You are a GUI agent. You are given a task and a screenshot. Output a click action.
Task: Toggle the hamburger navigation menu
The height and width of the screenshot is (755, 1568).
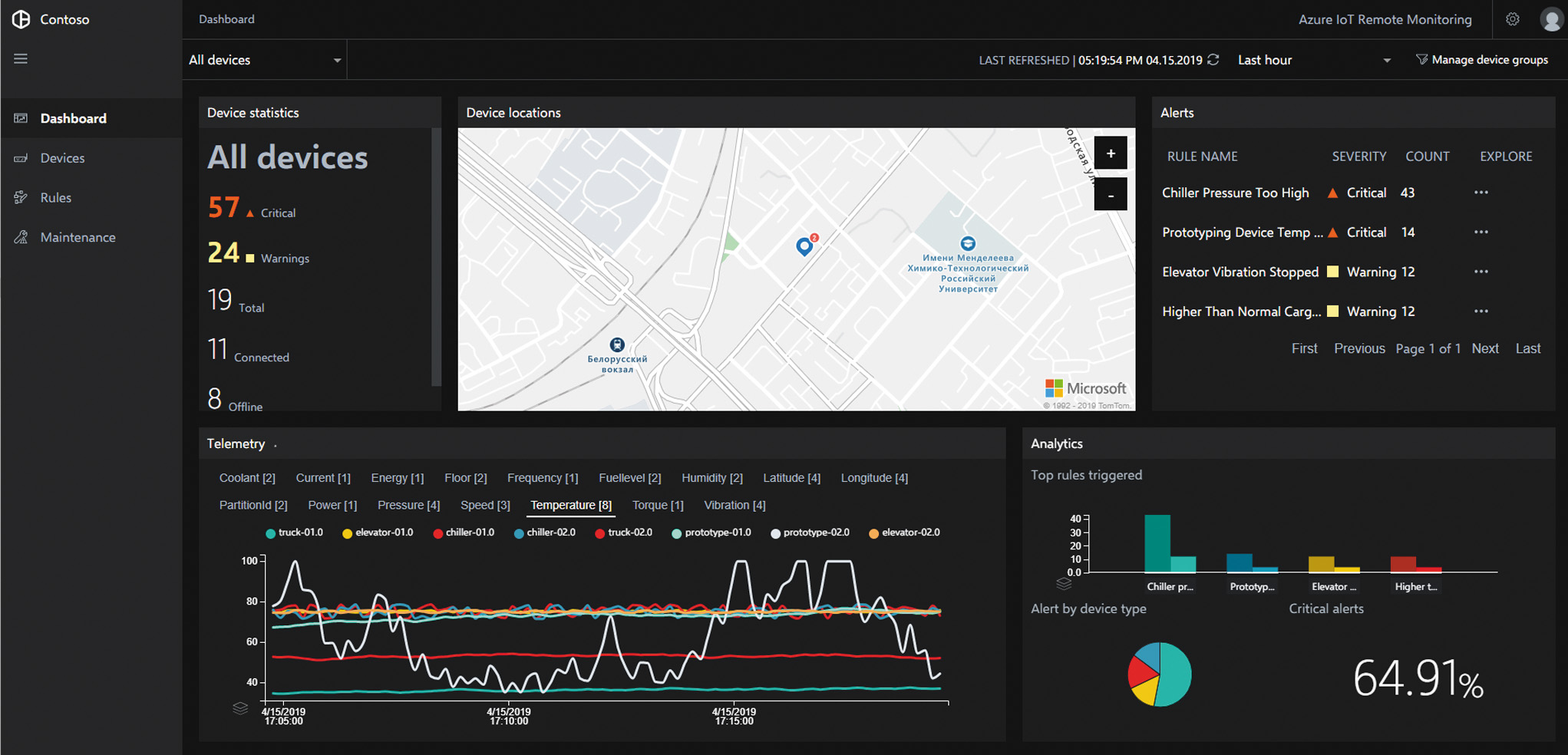pos(21,59)
